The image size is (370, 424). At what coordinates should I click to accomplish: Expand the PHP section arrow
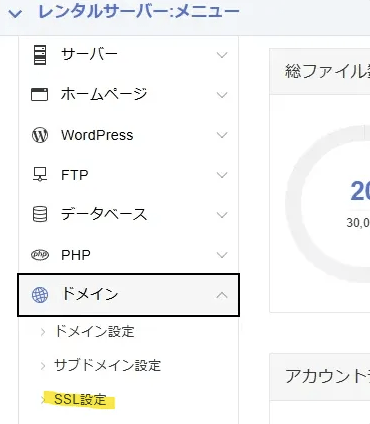[x=222, y=255]
